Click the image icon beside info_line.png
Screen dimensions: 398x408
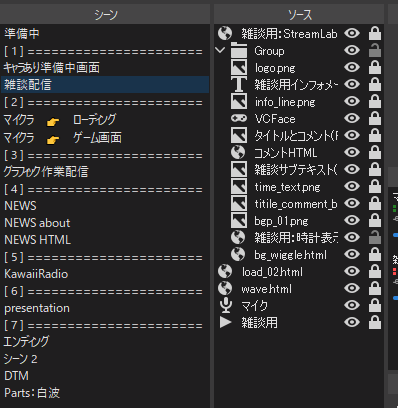pos(239,102)
